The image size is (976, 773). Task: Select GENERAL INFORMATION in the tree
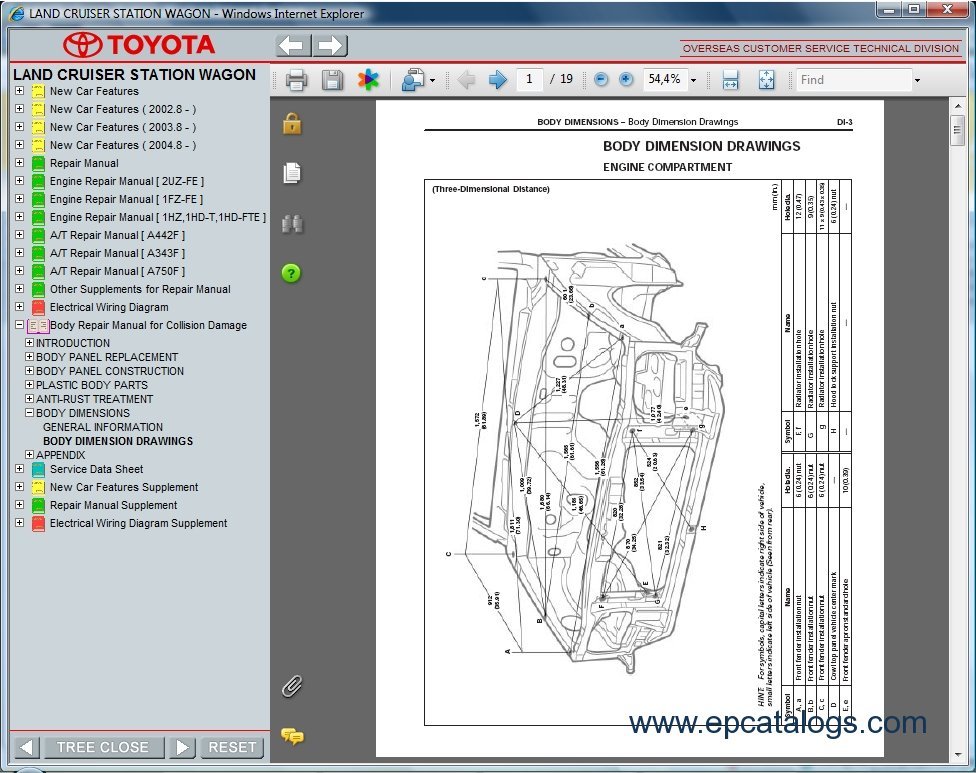(x=102, y=427)
